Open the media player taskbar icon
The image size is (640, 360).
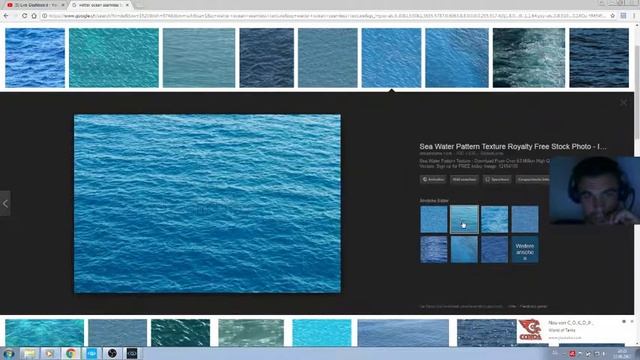tap(50, 353)
